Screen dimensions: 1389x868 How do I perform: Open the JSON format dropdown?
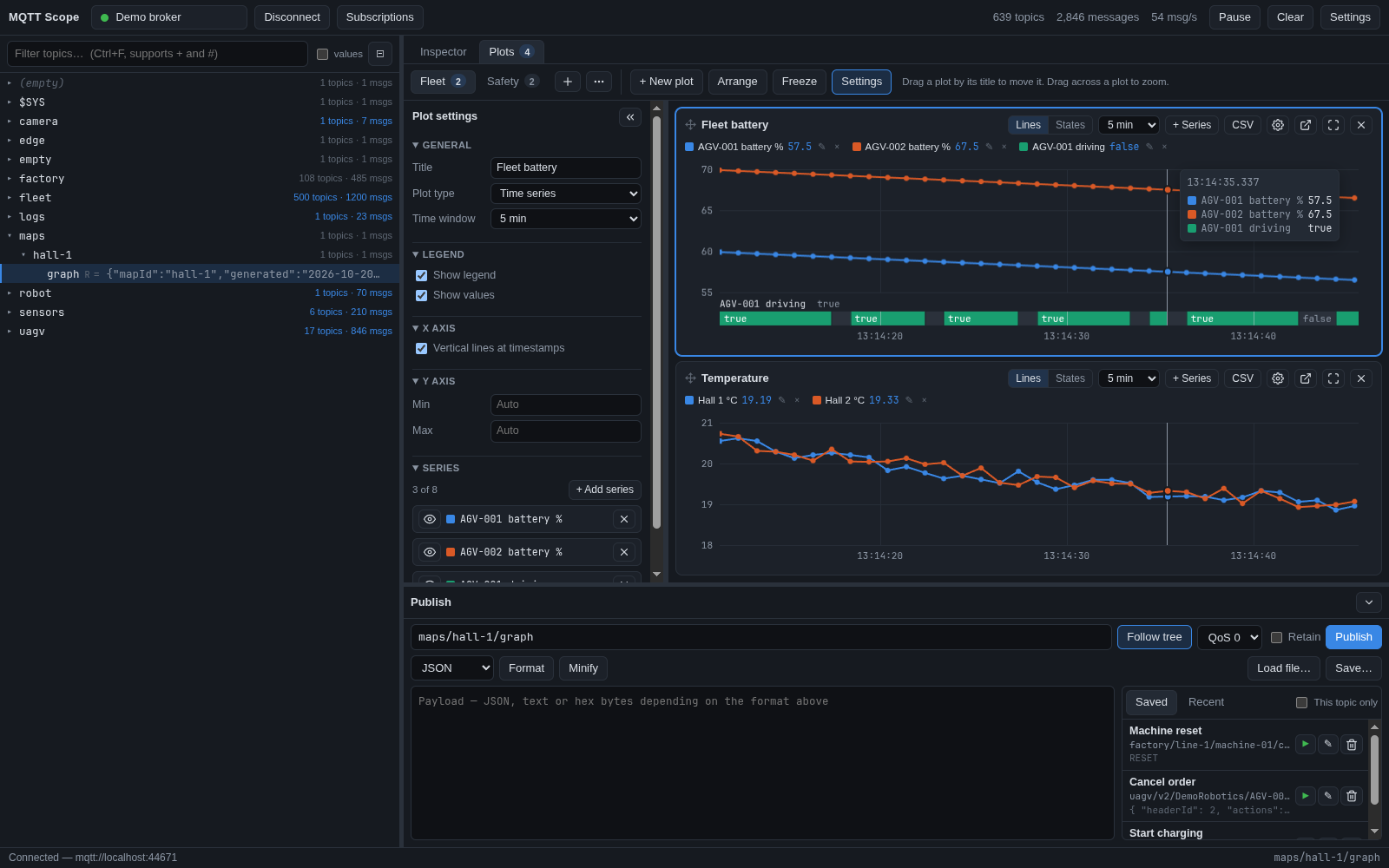(452, 667)
